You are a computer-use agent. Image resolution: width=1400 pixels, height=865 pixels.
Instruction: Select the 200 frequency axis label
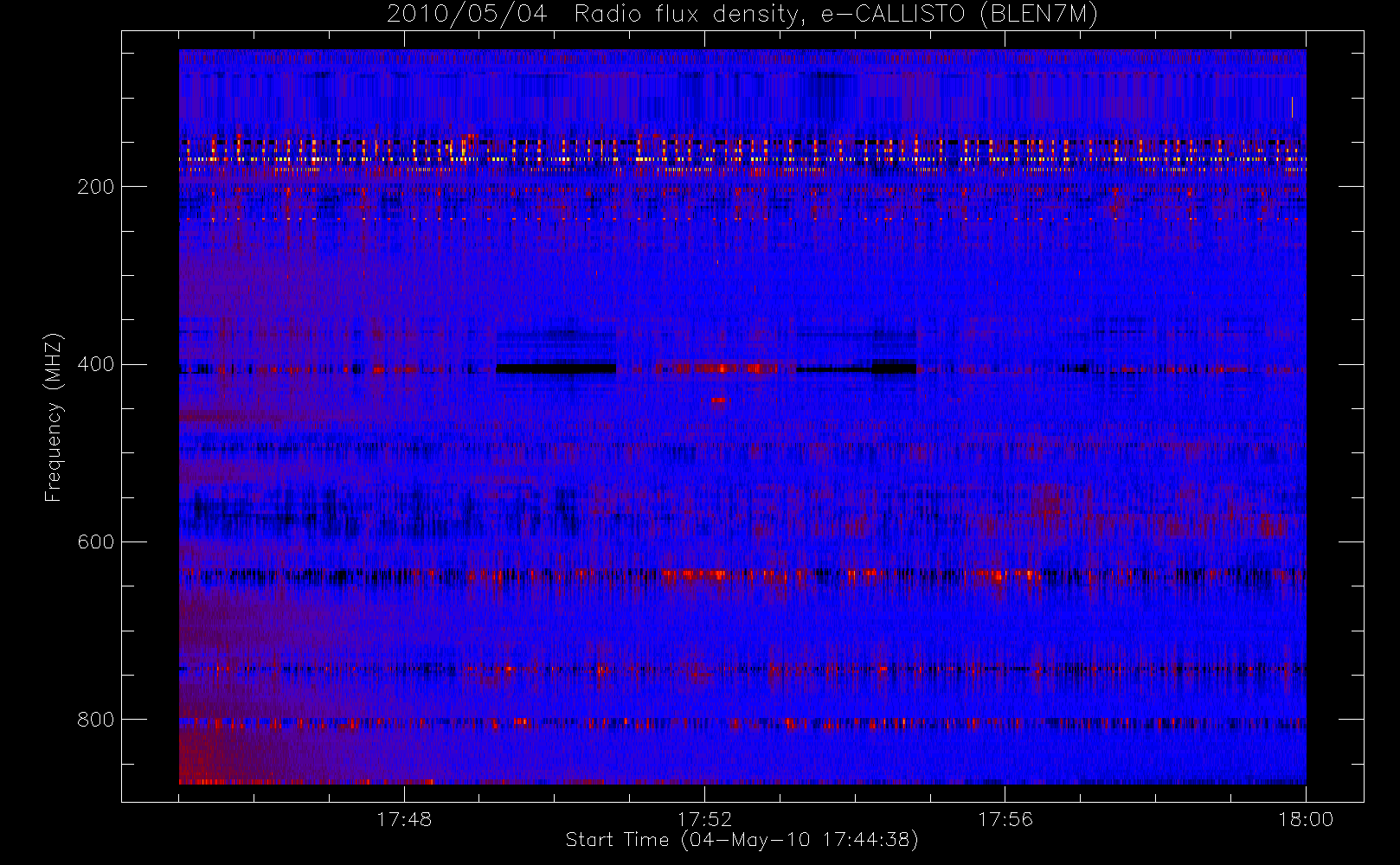pos(96,187)
